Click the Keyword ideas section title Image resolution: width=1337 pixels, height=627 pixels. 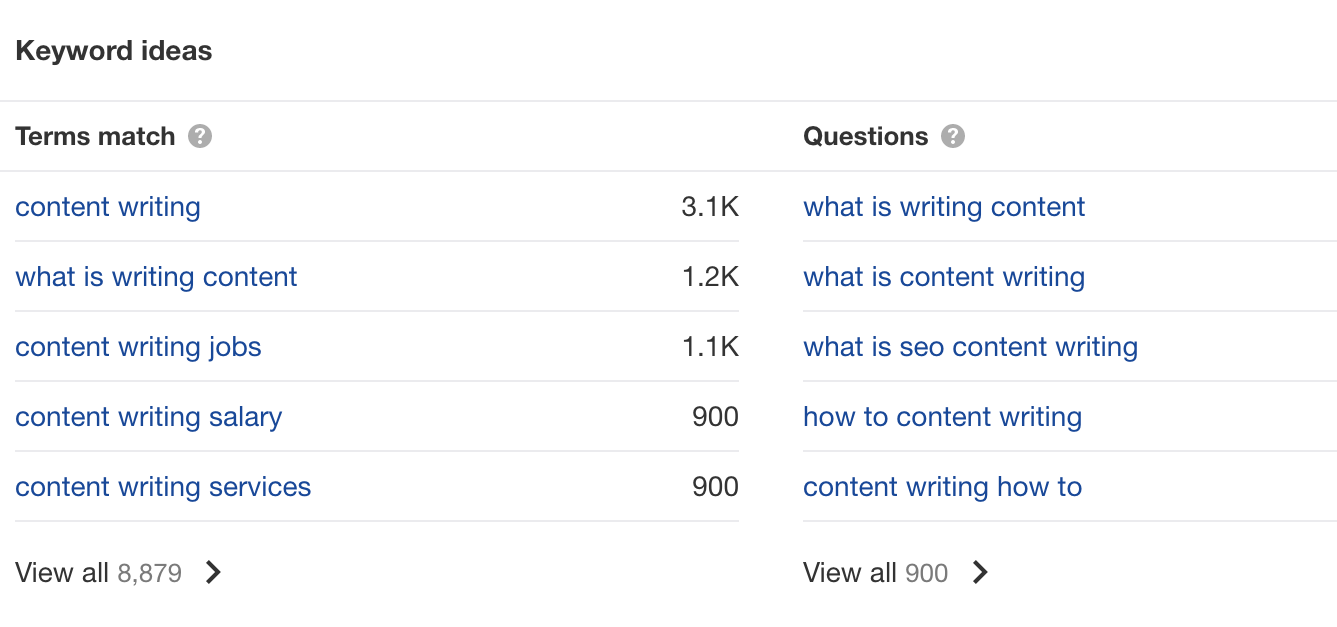point(114,51)
